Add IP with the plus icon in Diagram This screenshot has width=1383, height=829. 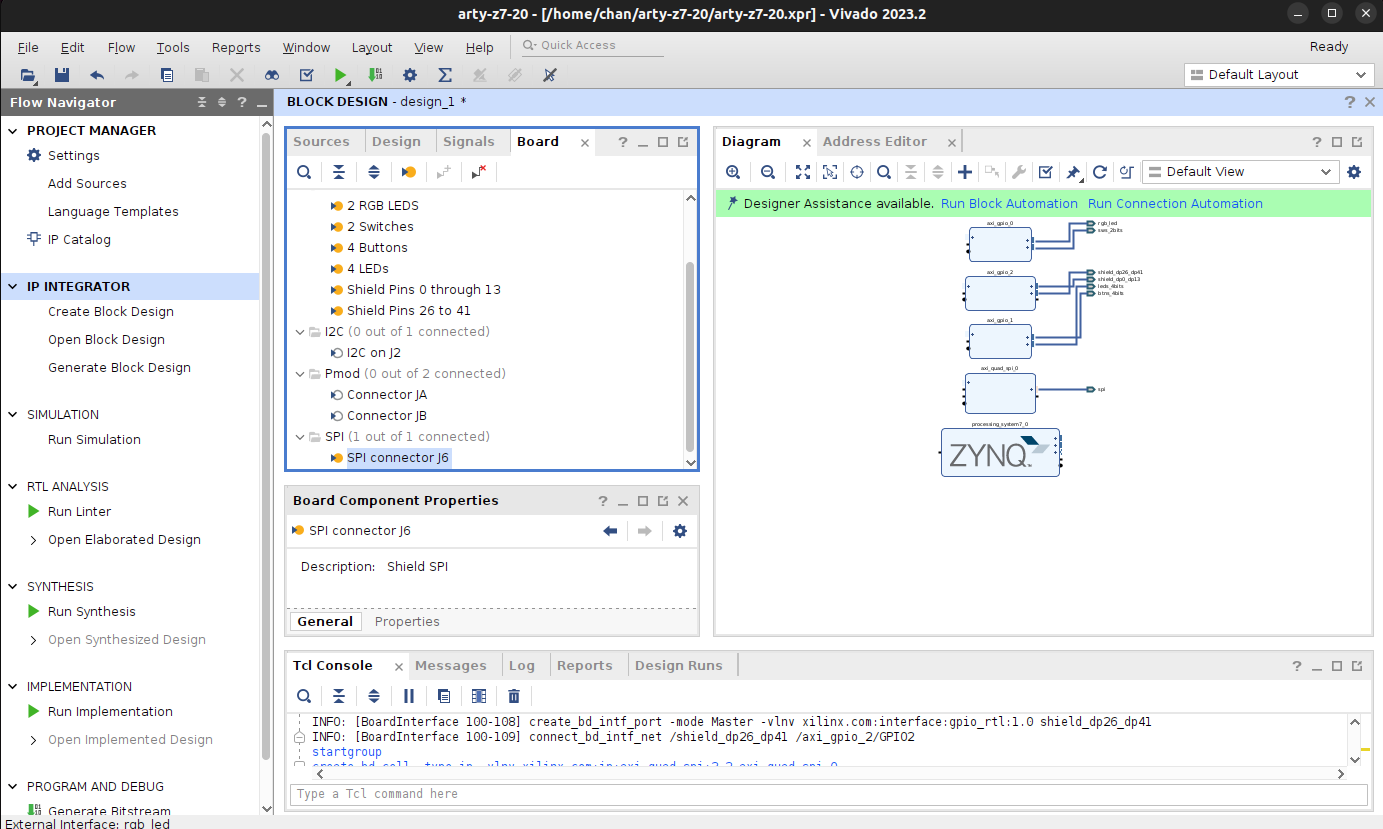965,172
